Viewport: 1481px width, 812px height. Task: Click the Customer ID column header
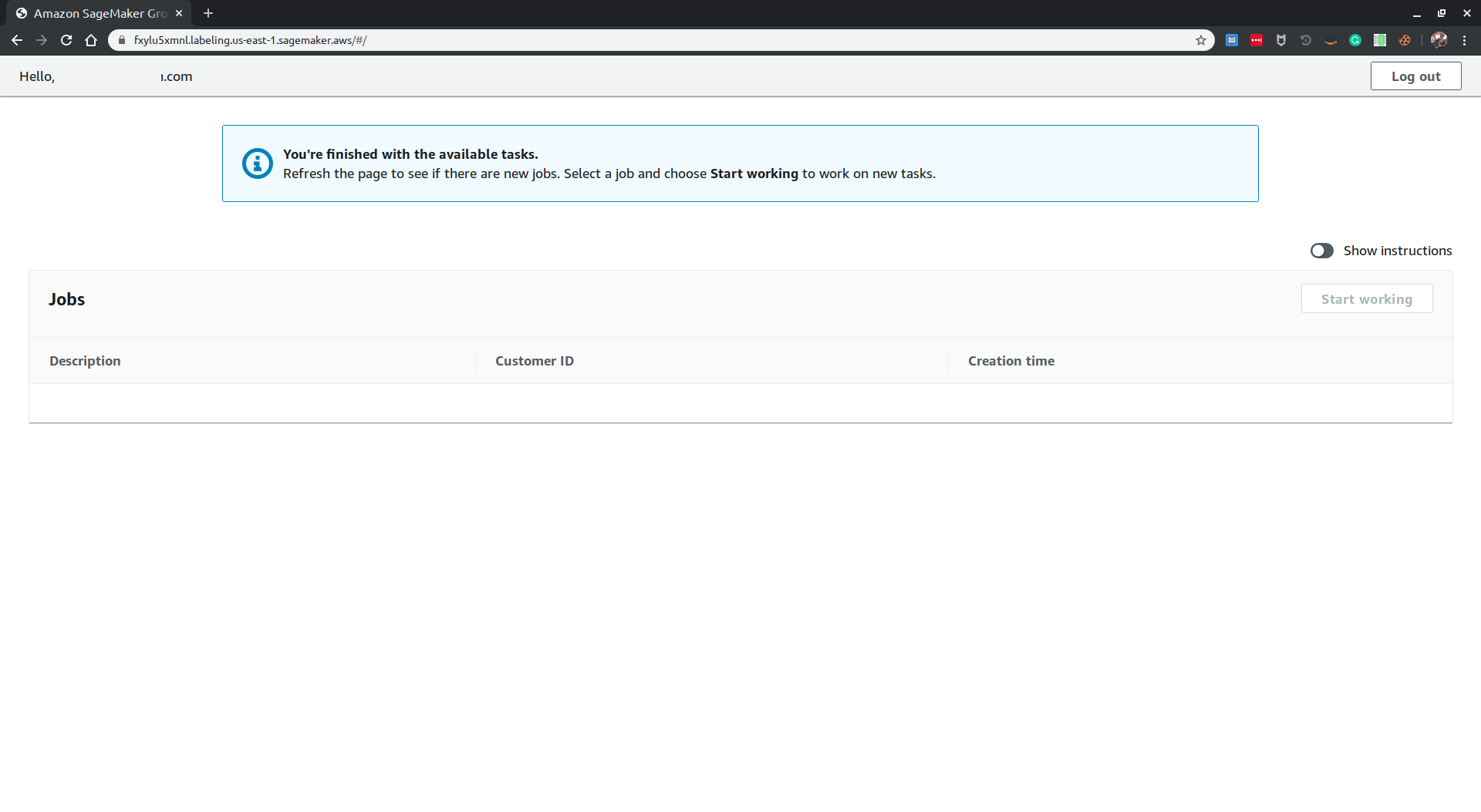pos(534,361)
